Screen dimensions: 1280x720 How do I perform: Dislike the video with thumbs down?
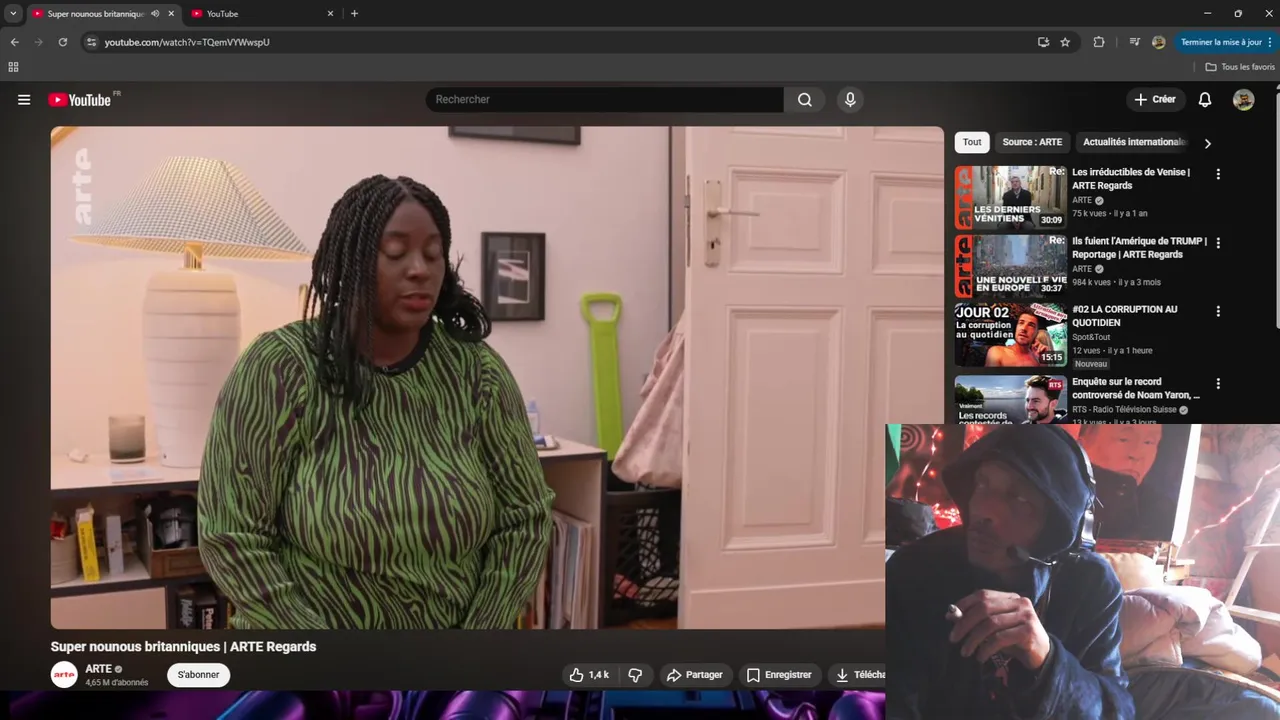click(635, 675)
